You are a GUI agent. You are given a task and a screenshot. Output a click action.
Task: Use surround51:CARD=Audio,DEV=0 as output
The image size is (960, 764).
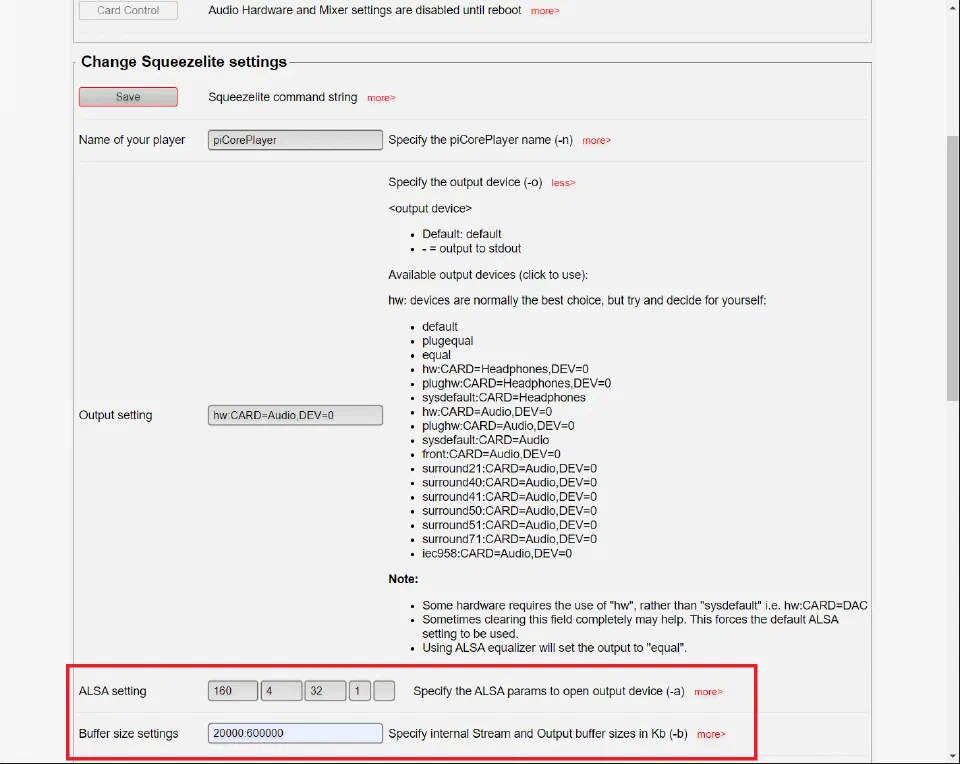[x=509, y=525]
